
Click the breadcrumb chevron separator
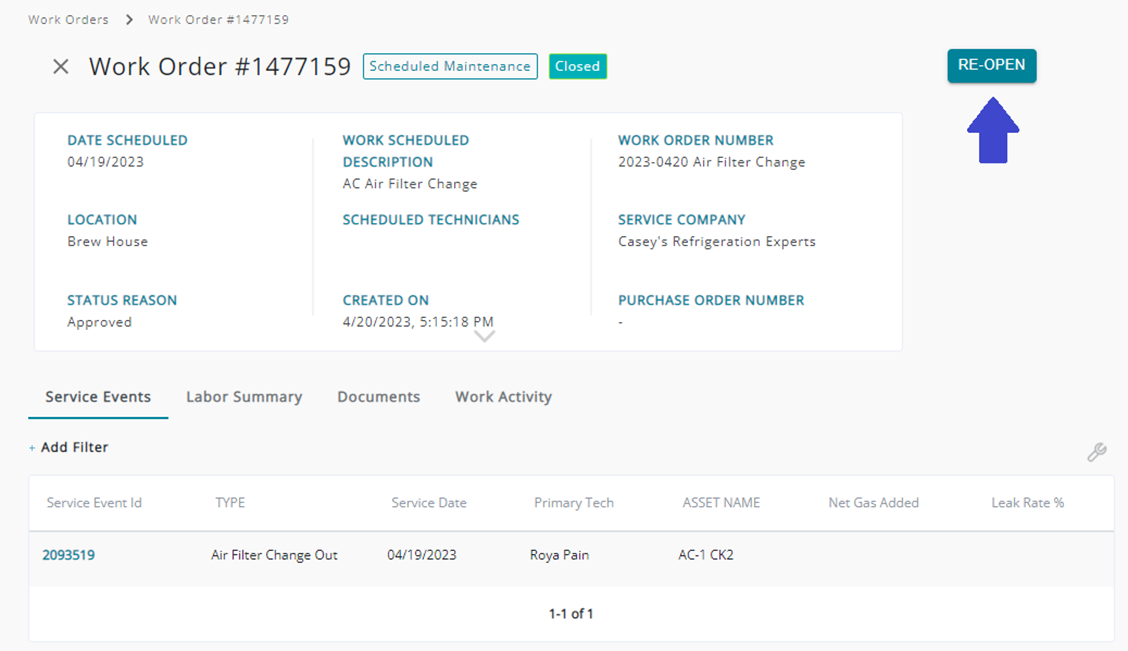click(129, 19)
